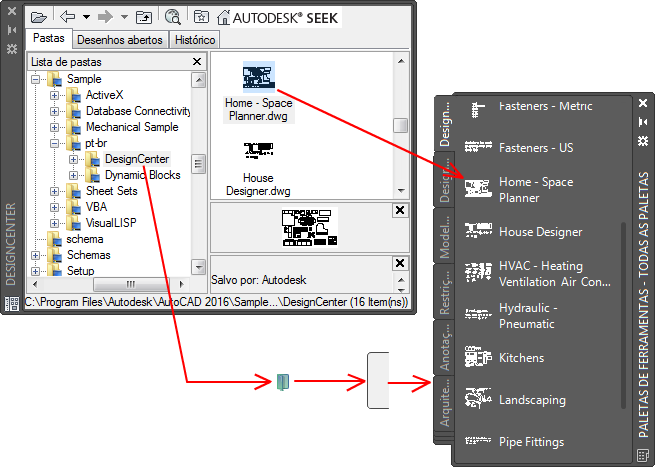Click the DesignCenter tree view toggle icon

12,304
